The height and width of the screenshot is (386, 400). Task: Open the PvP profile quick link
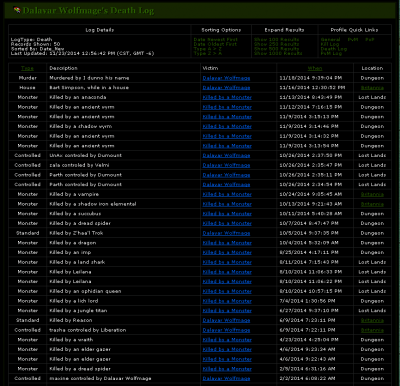click(370, 39)
